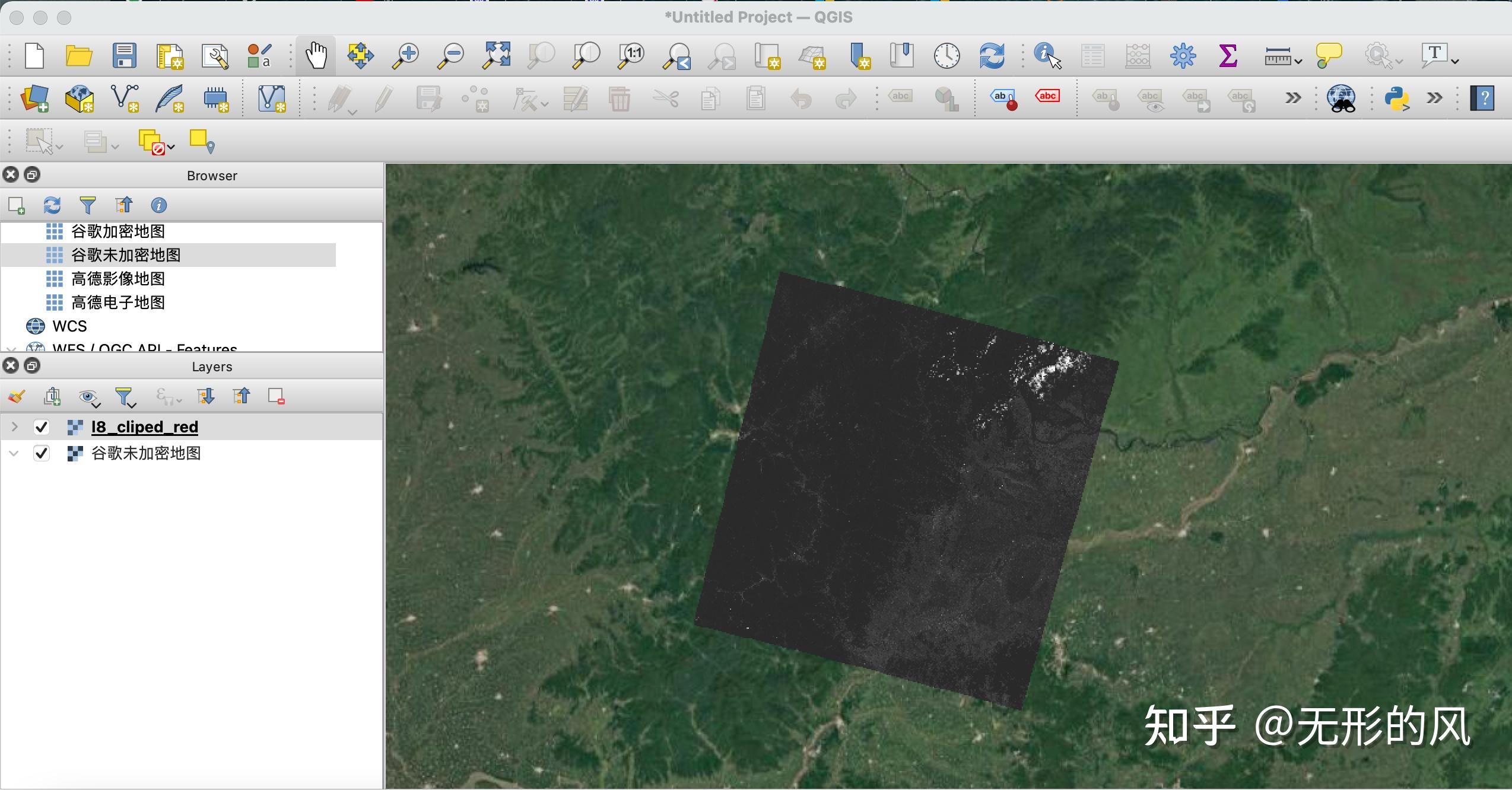1512x790 pixels.
Task: Save project with floppy disk icon
Action: [124, 56]
